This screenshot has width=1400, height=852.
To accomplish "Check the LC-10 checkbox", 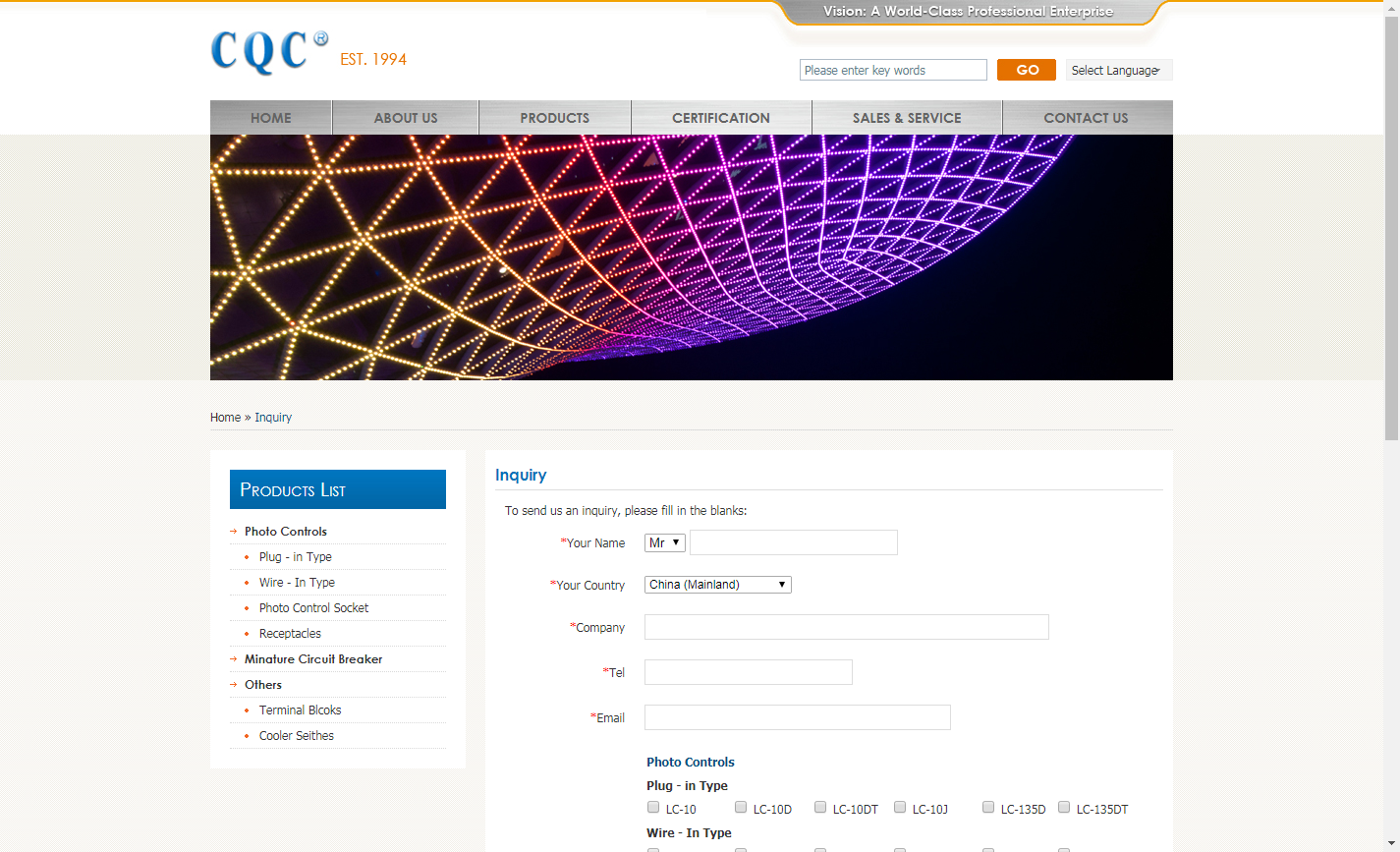I will 653,808.
